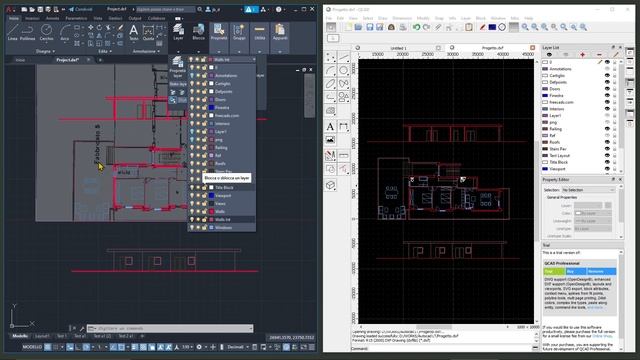Select the QCAD image insert tool
Screen dimensions: 640x360
pos(330,140)
